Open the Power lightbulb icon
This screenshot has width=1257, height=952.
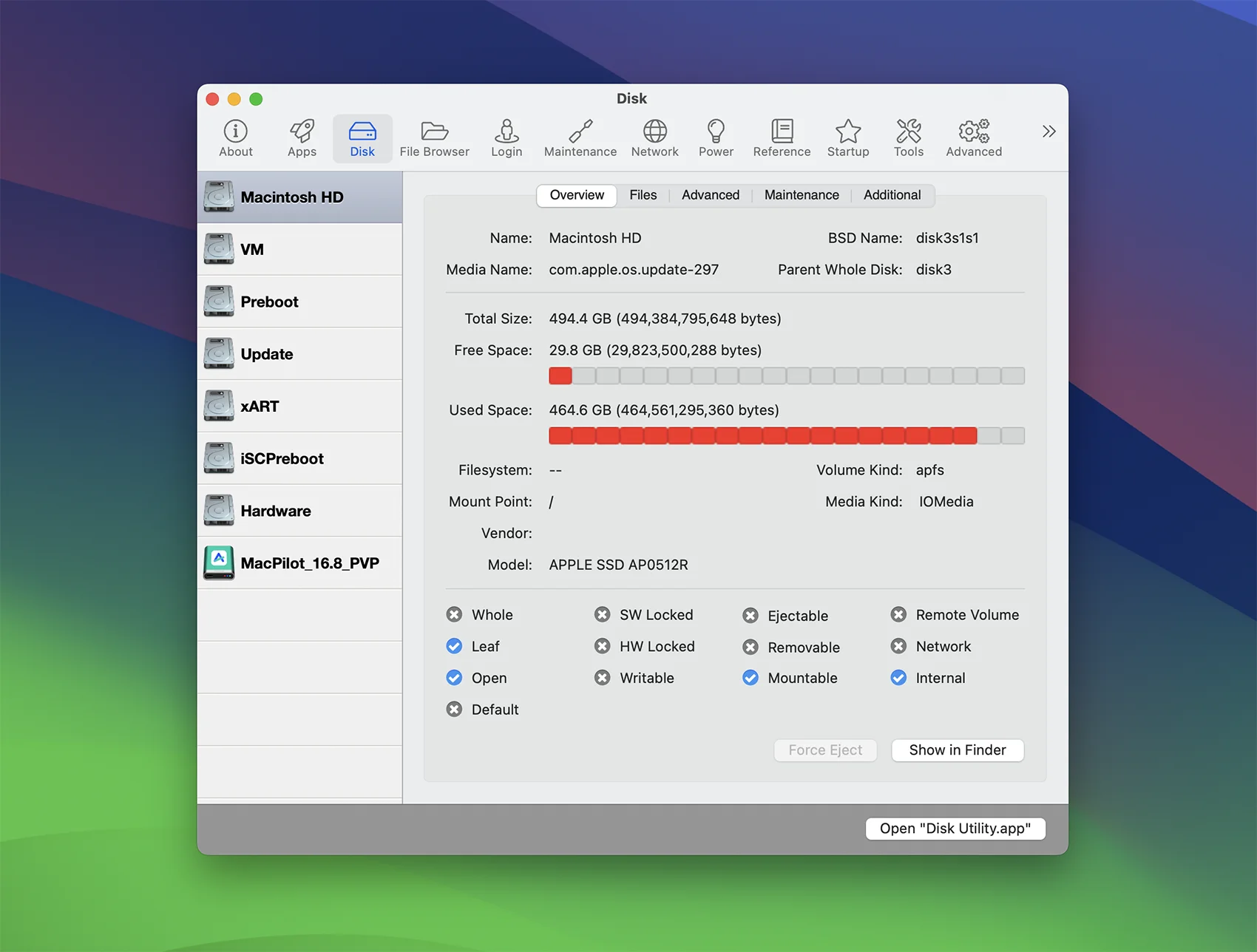tap(716, 138)
